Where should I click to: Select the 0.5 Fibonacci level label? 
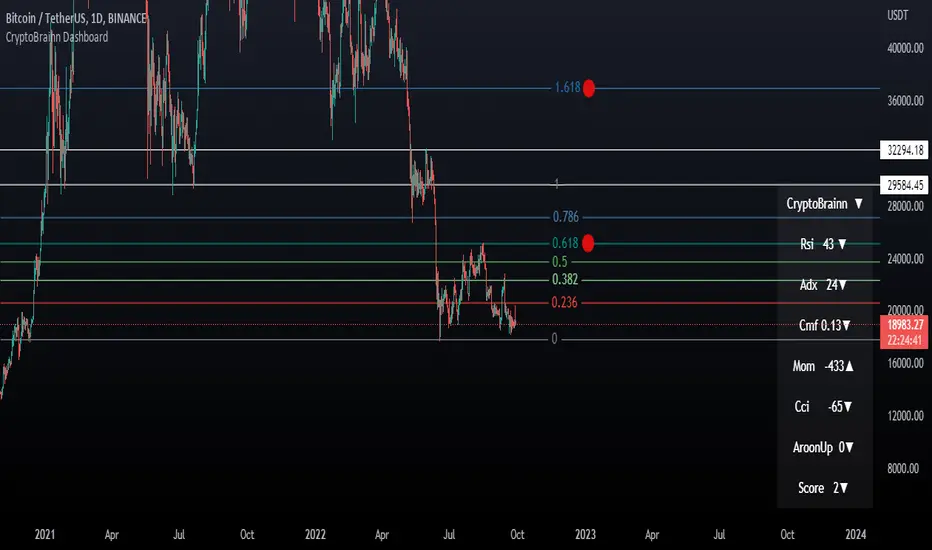coord(559,262)
